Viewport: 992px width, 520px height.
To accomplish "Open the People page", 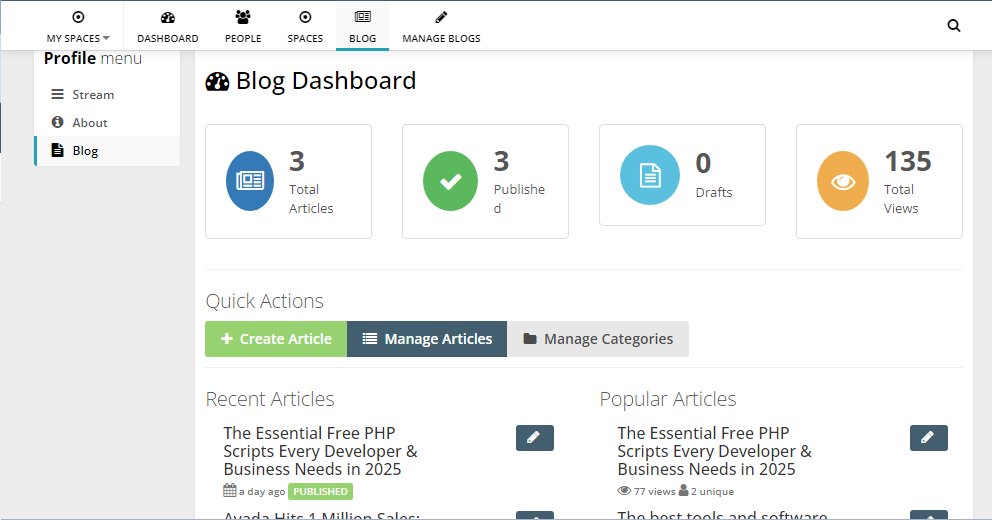I will point(243,27).
